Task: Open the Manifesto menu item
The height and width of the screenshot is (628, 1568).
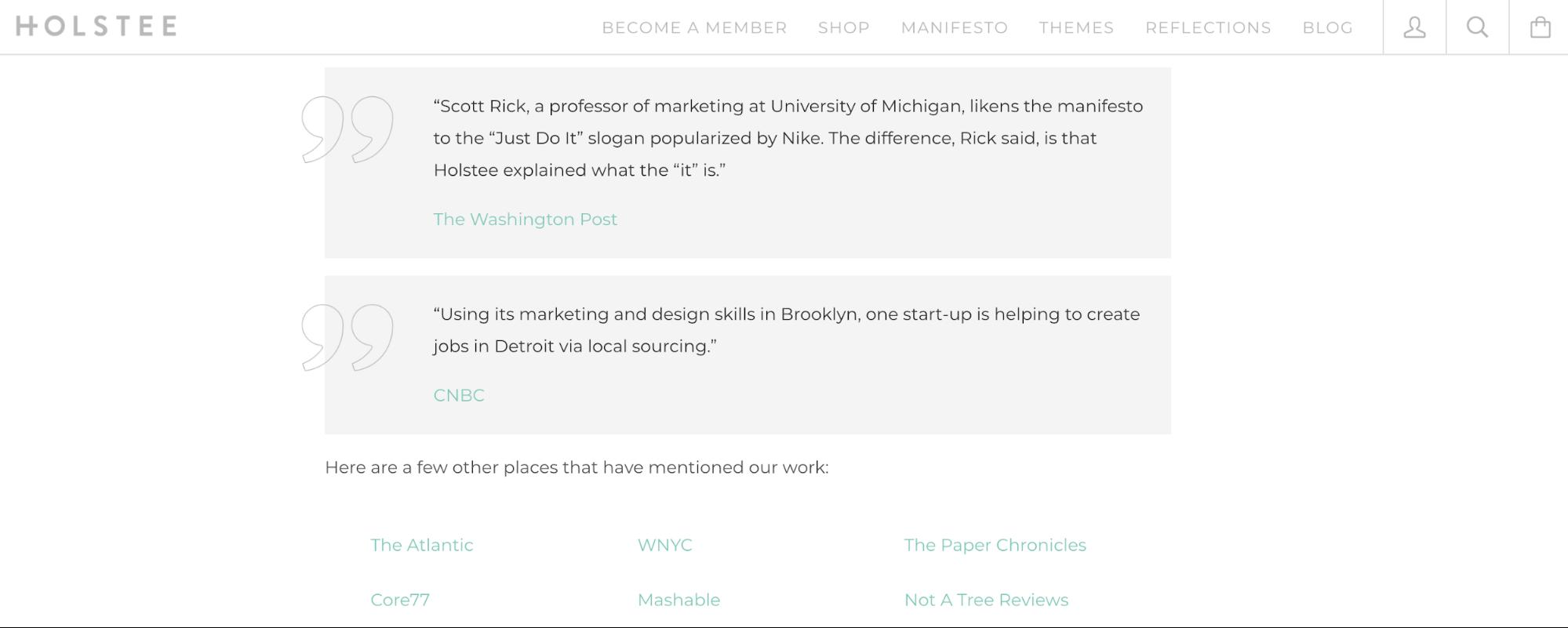Action: click(x=954, y=28)
